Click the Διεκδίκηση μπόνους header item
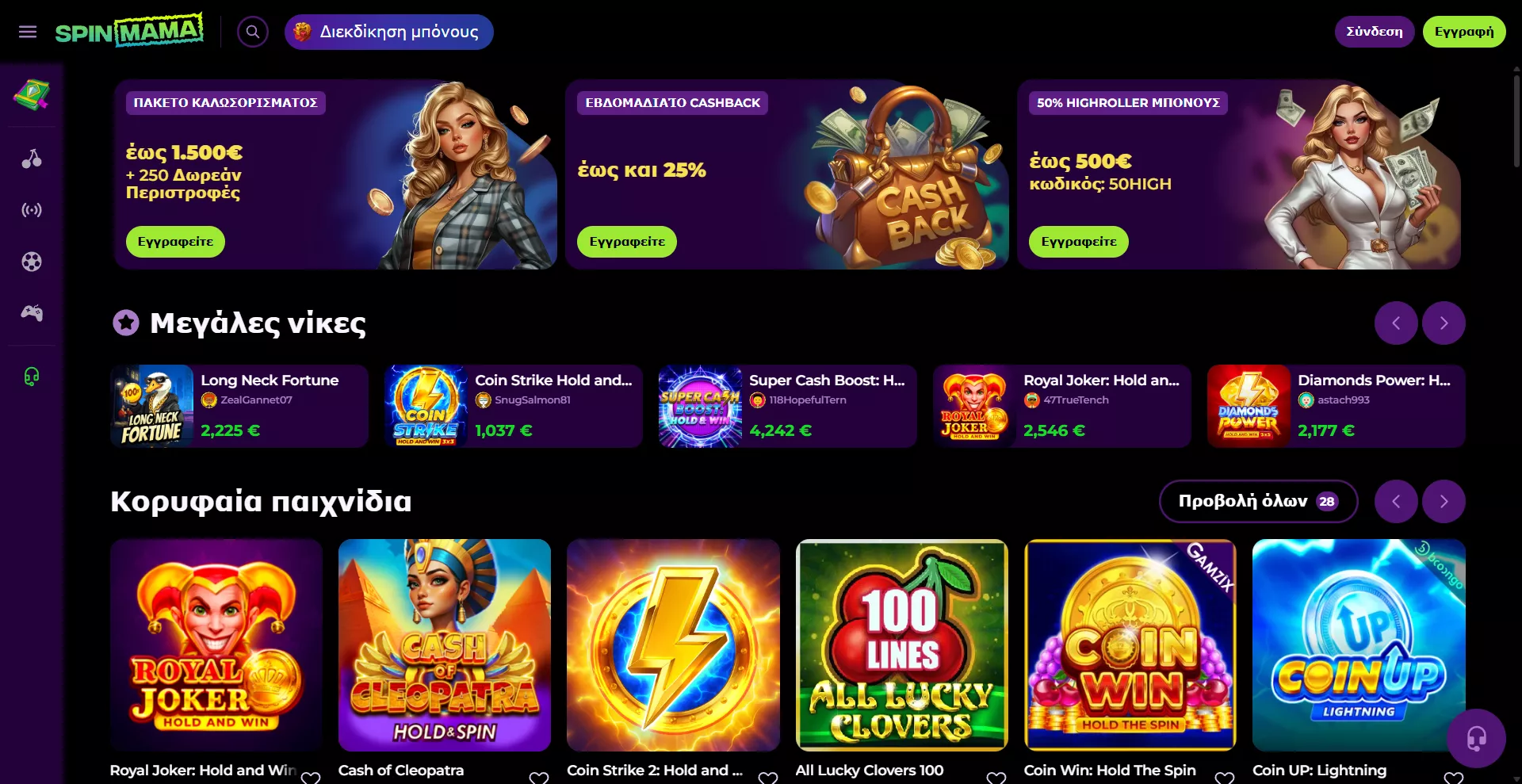Image resolution: width=1522 pixels, height=784 pixels. [x=389, y=32]
